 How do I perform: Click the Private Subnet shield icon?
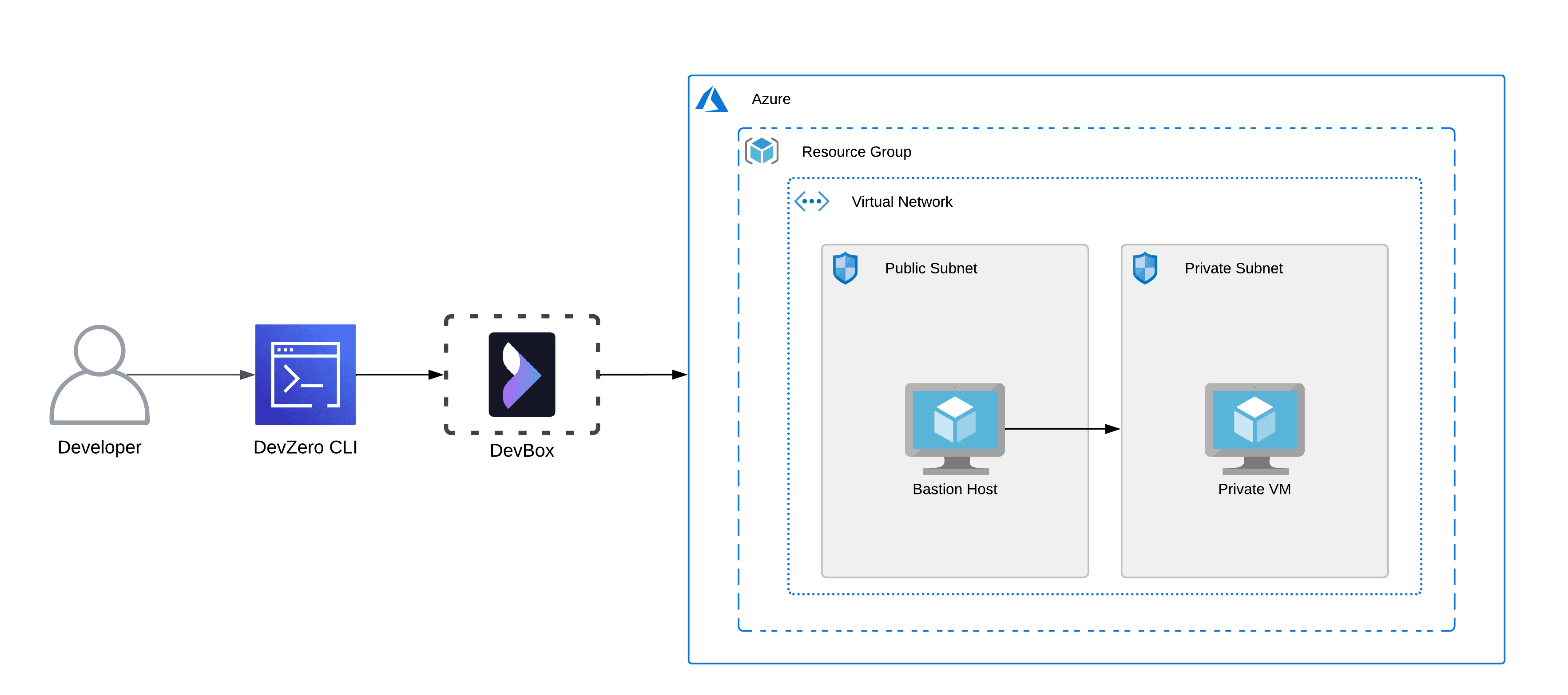tap(1144, 268)
